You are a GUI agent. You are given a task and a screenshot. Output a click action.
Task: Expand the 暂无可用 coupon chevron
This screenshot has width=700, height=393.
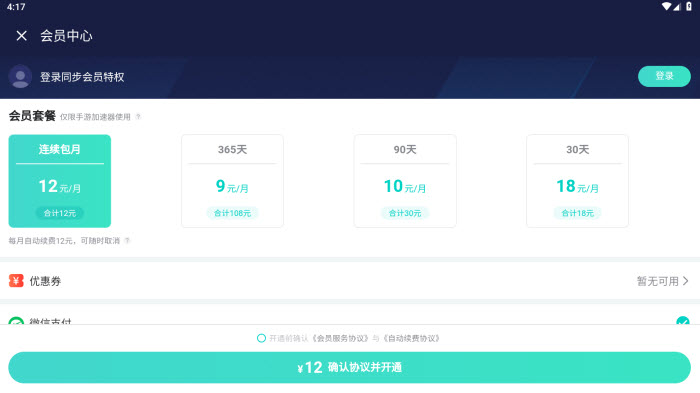coord(686,281)
